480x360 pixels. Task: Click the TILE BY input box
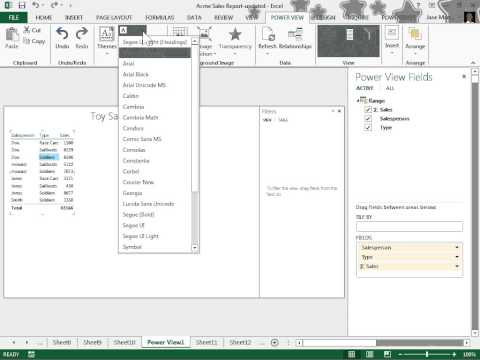[409, 227]
